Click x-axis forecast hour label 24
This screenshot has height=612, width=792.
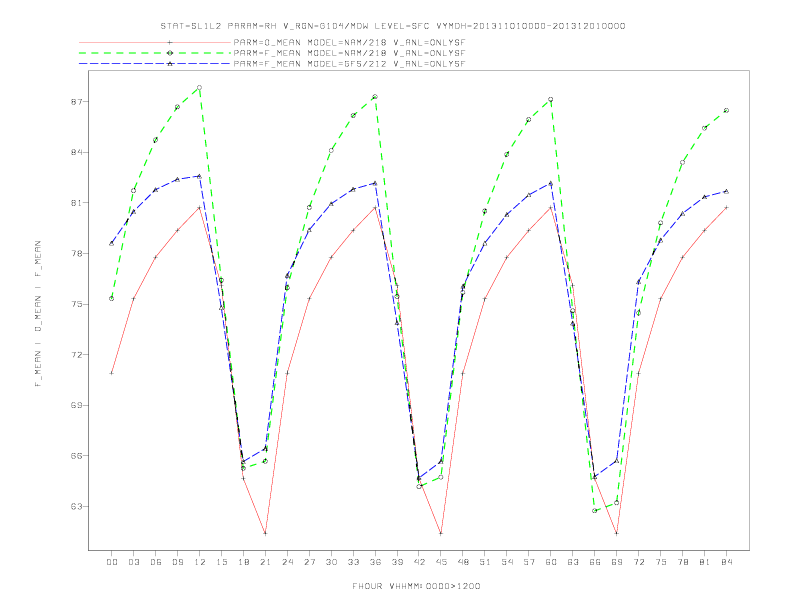click(x=287, y=562)
